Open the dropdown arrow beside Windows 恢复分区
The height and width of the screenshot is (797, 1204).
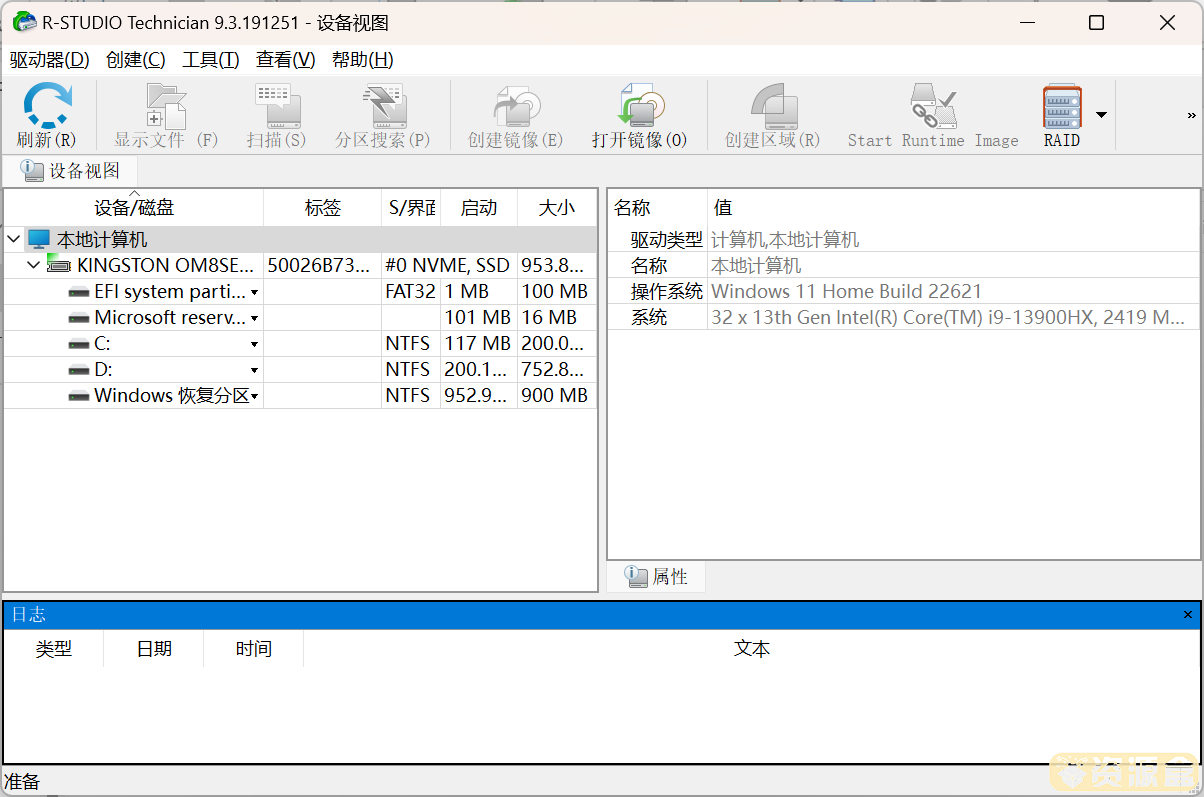click(x=255, y=397)
